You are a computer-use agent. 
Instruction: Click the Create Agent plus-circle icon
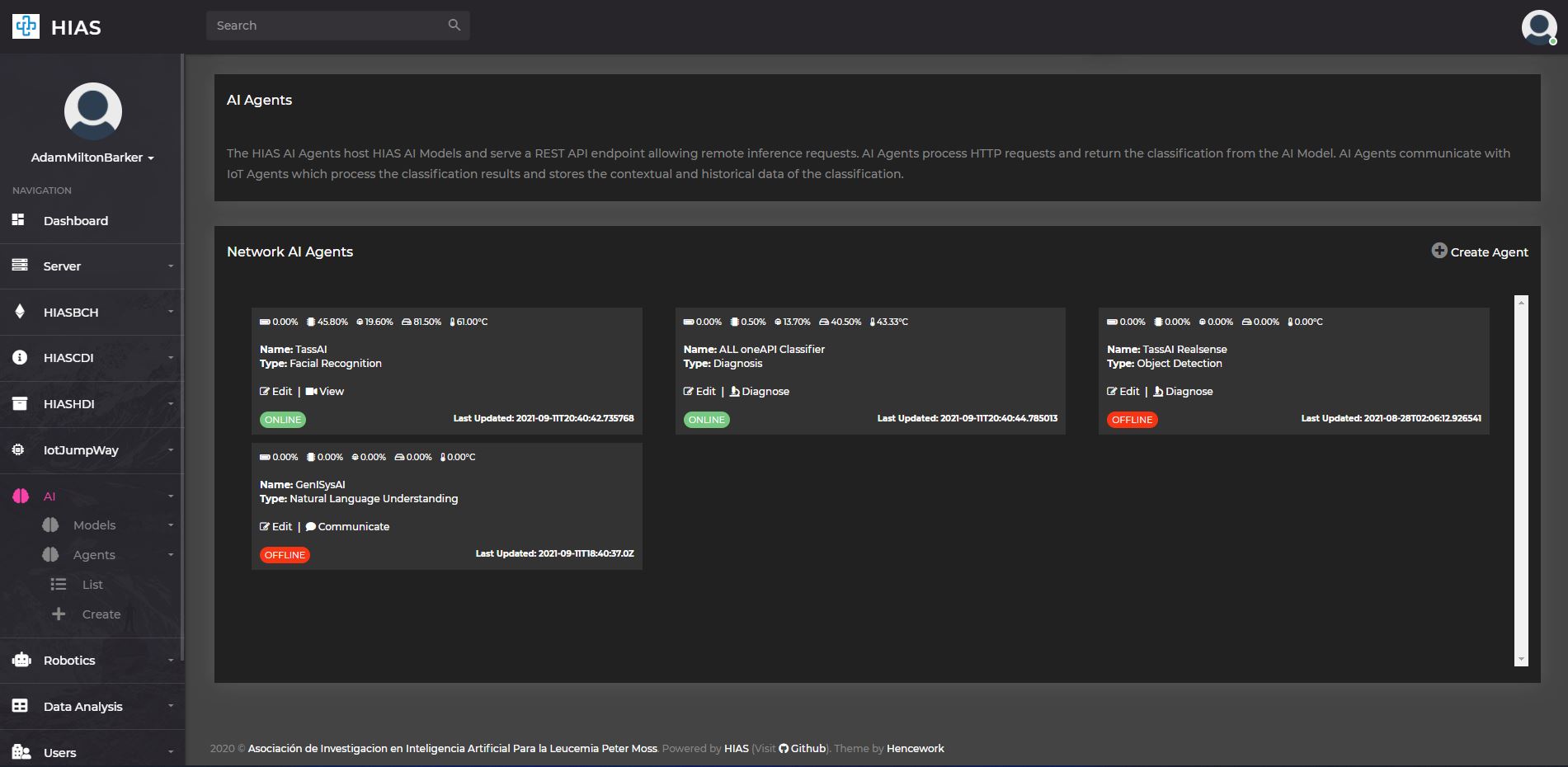pos(1439,251)
